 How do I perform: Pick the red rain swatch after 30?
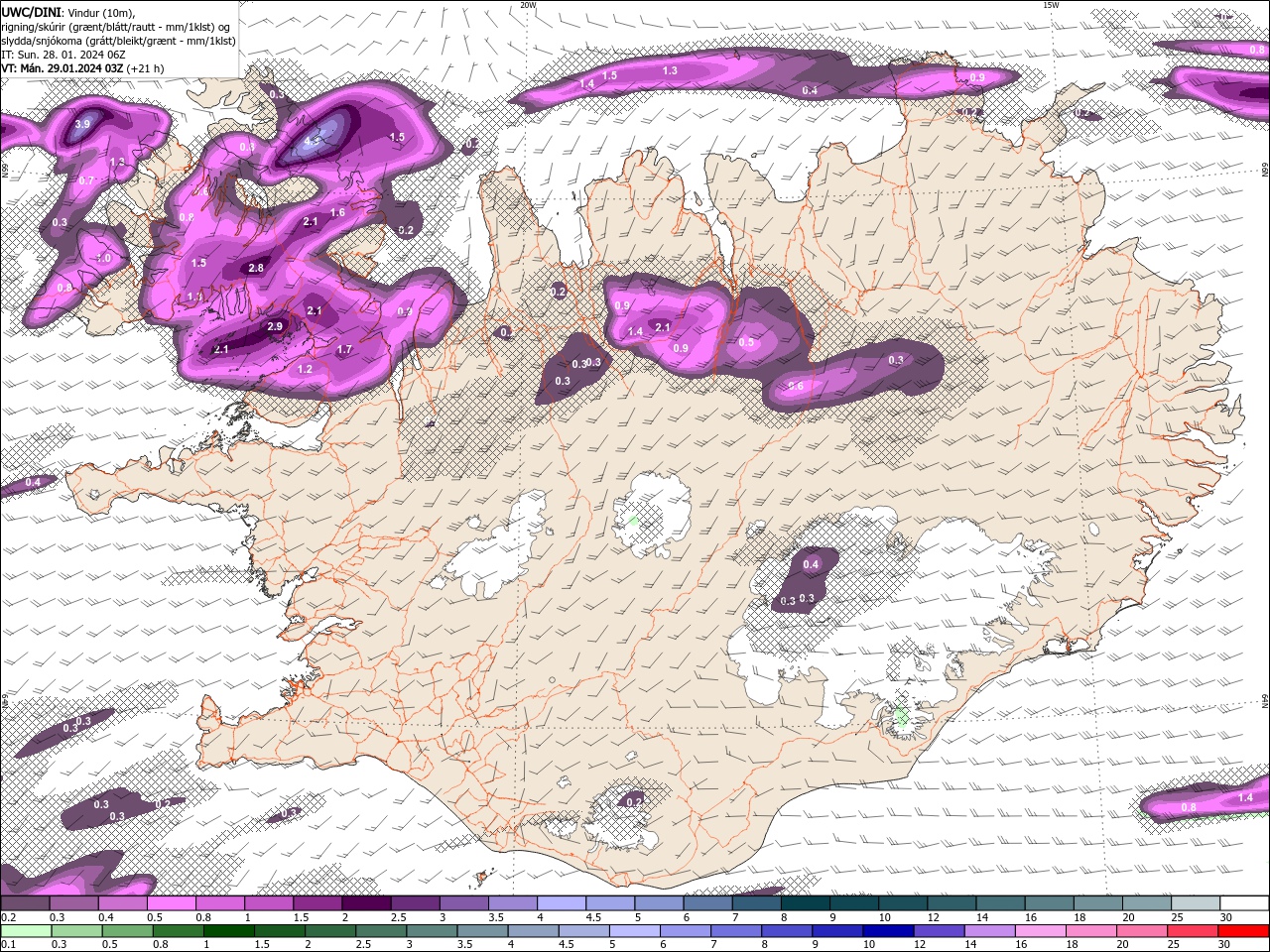click(x=1245, y=931)
